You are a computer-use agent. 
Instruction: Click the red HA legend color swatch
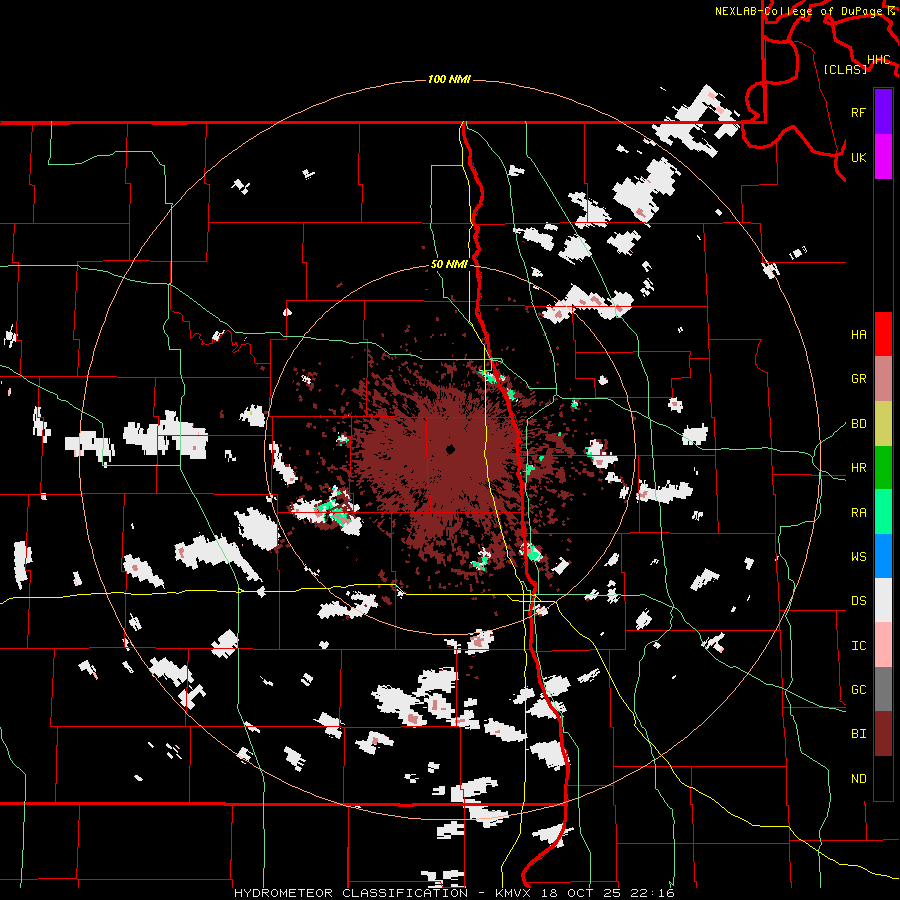tap(883, 334)
